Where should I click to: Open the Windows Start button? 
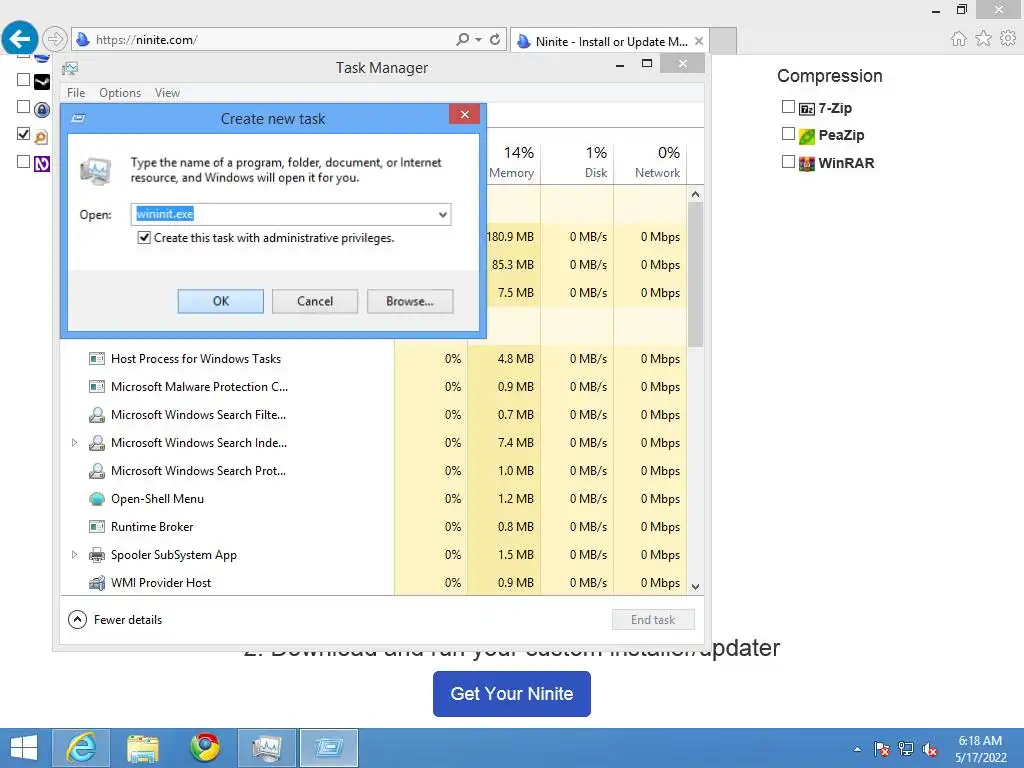[24, 748]
